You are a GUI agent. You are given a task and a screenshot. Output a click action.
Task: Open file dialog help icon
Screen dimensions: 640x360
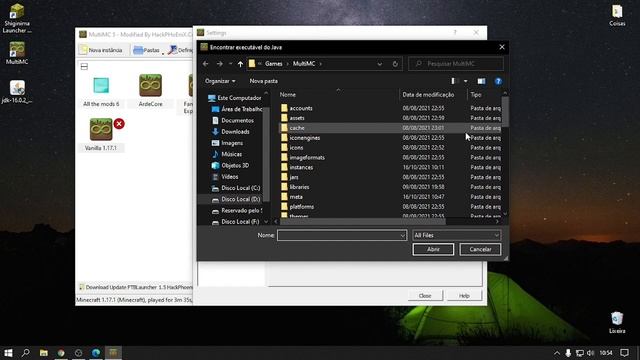pos(498,81)
